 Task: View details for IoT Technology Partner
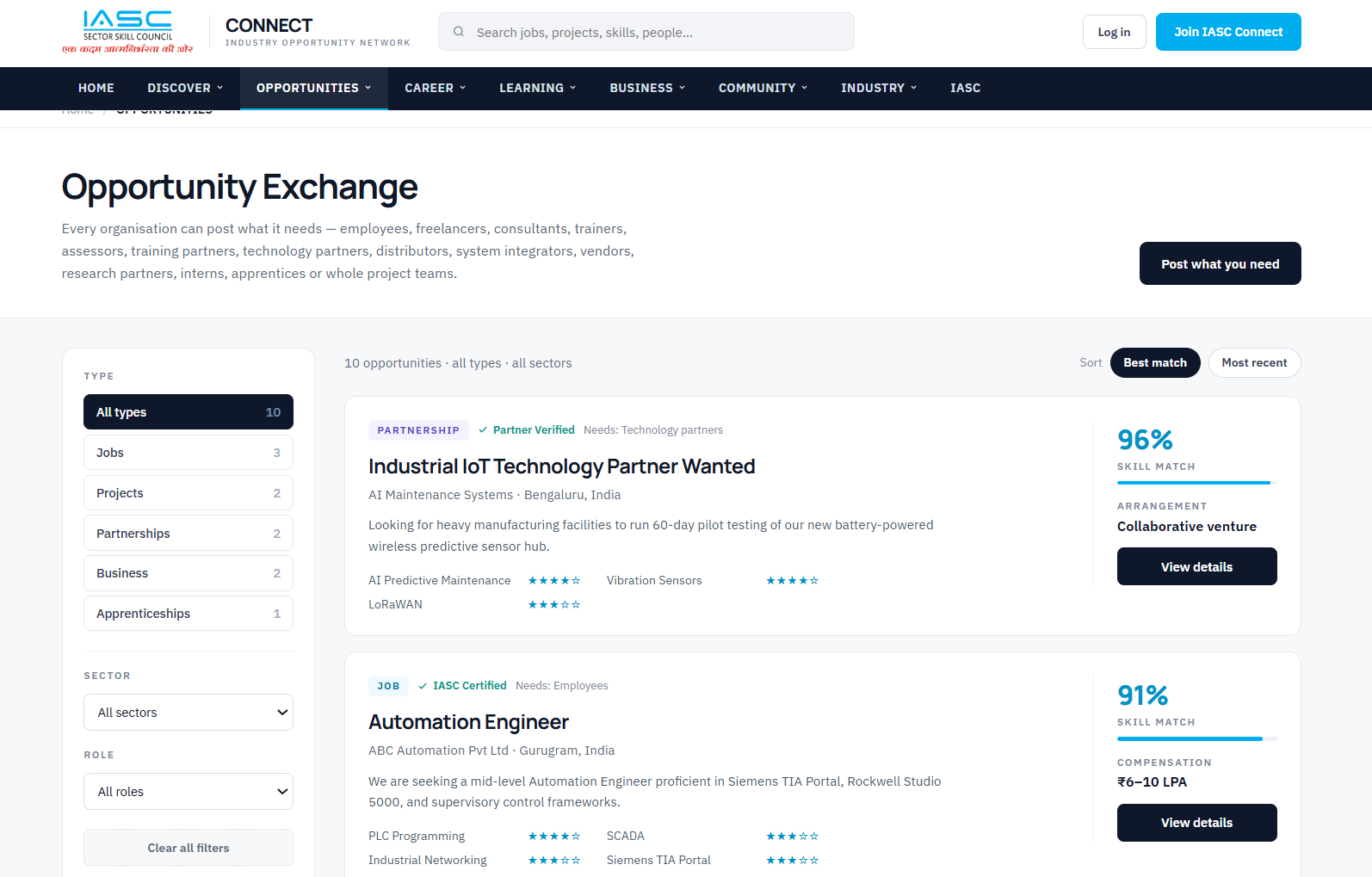1196,566
